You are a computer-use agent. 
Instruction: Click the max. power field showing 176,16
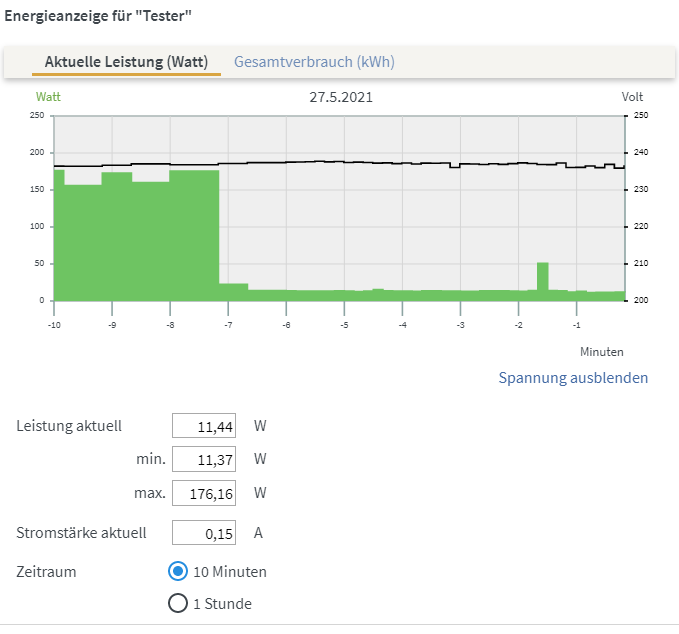[x=204, y=494]
